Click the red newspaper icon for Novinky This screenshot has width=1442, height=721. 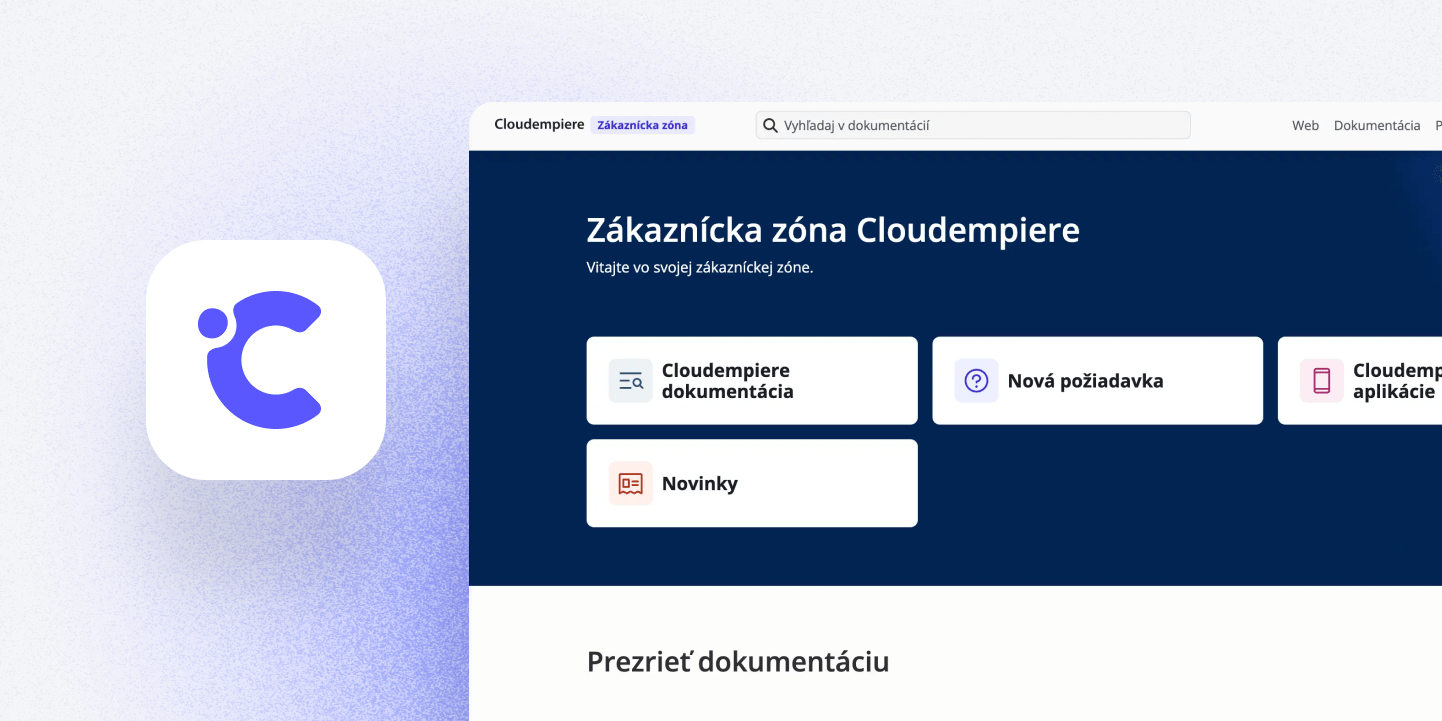(x=630, y=484)
